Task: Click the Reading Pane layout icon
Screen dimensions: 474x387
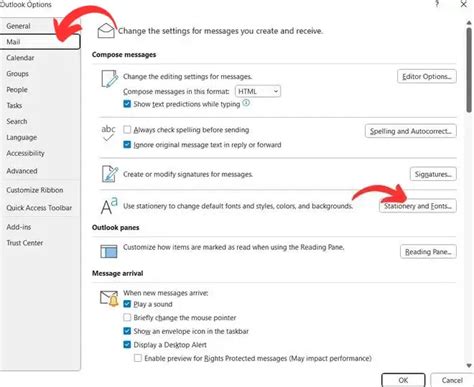Action: pos(109,251)
